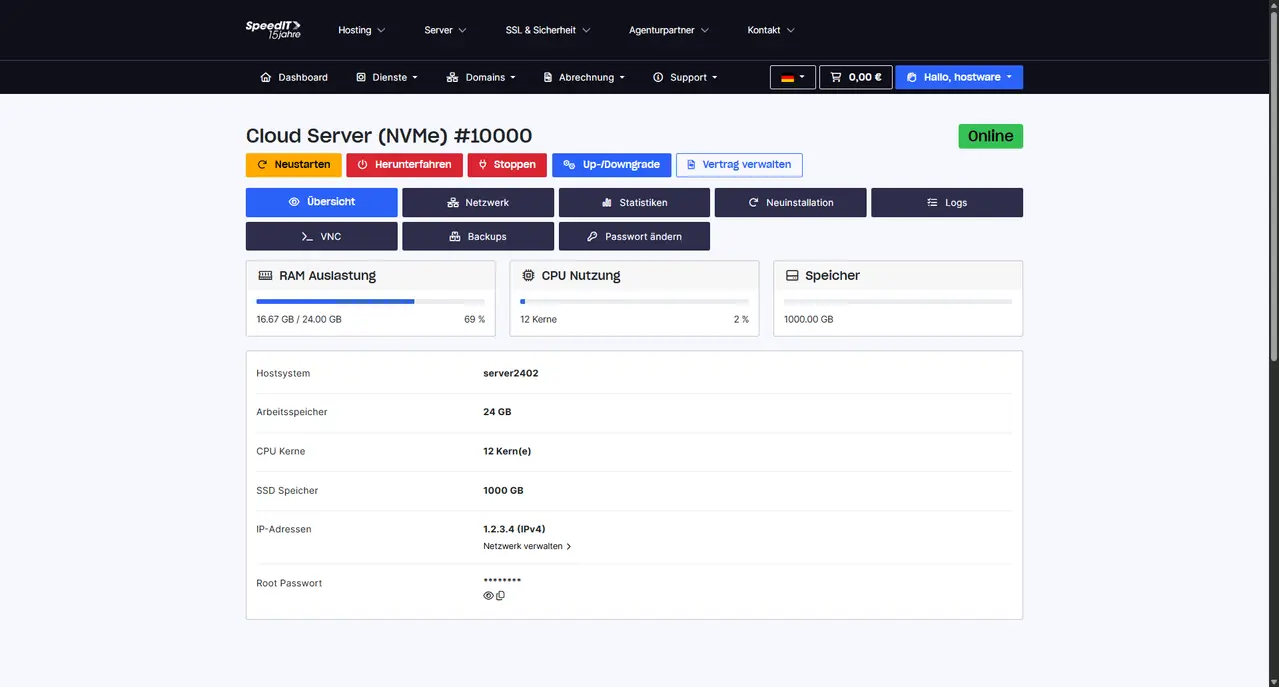Viewport: 1279px width, 687px height.
Task: Click the CPU Nutzung progress bar
Action: 635,301
